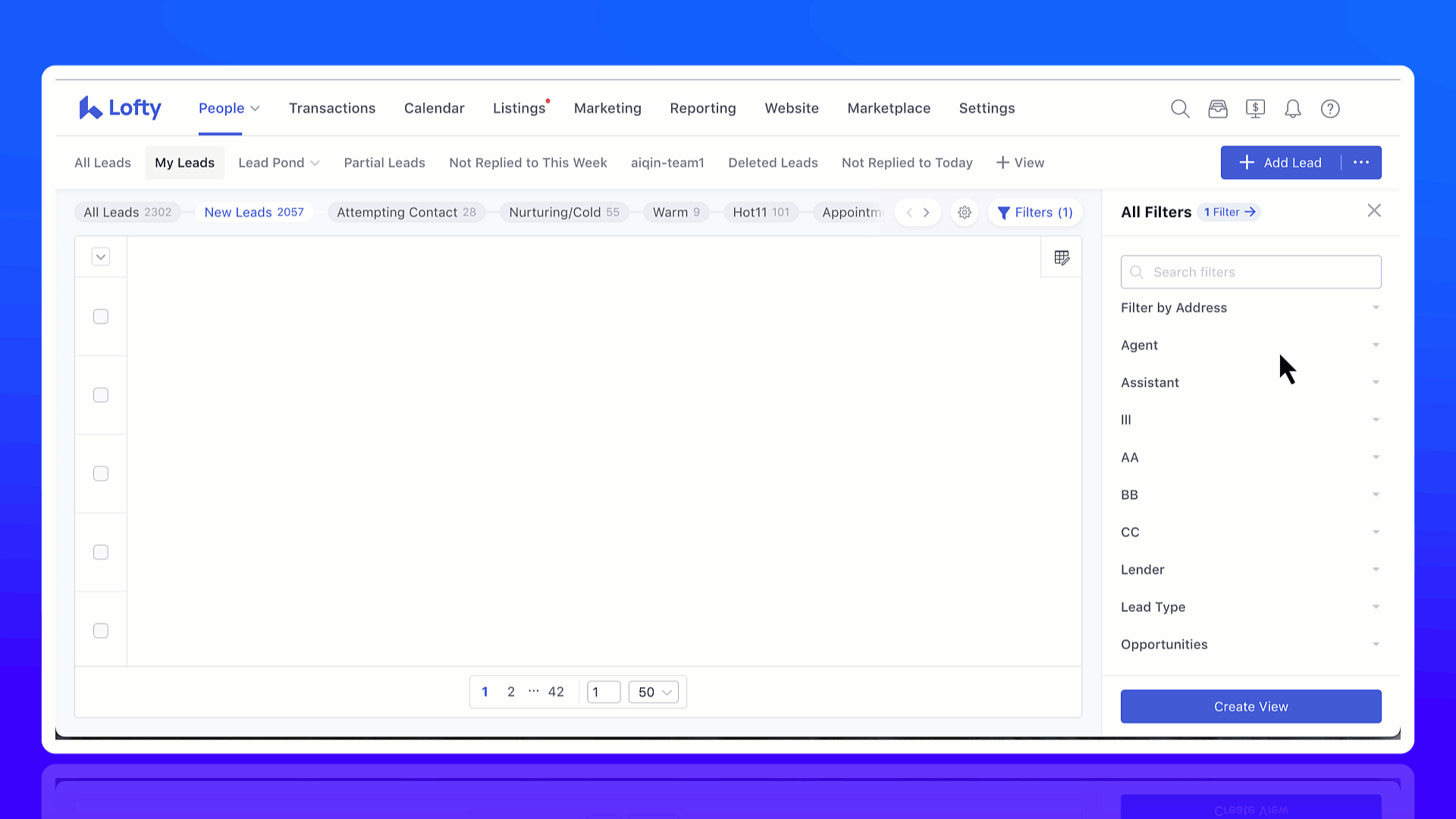Expand the III filter
The width and height of the screenshot is (1456, 819).
1250,419
